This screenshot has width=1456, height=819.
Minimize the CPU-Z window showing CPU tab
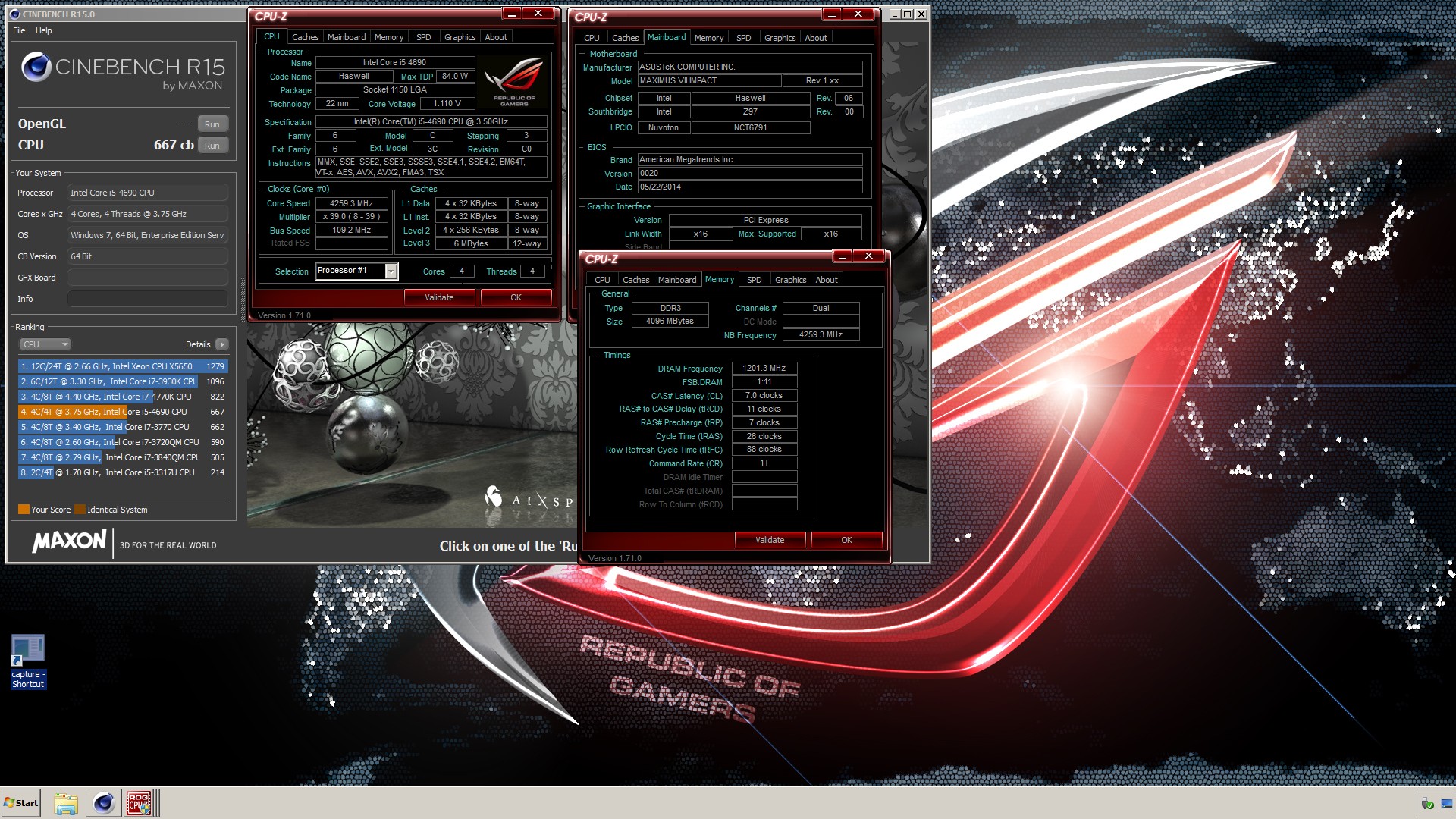512,14
